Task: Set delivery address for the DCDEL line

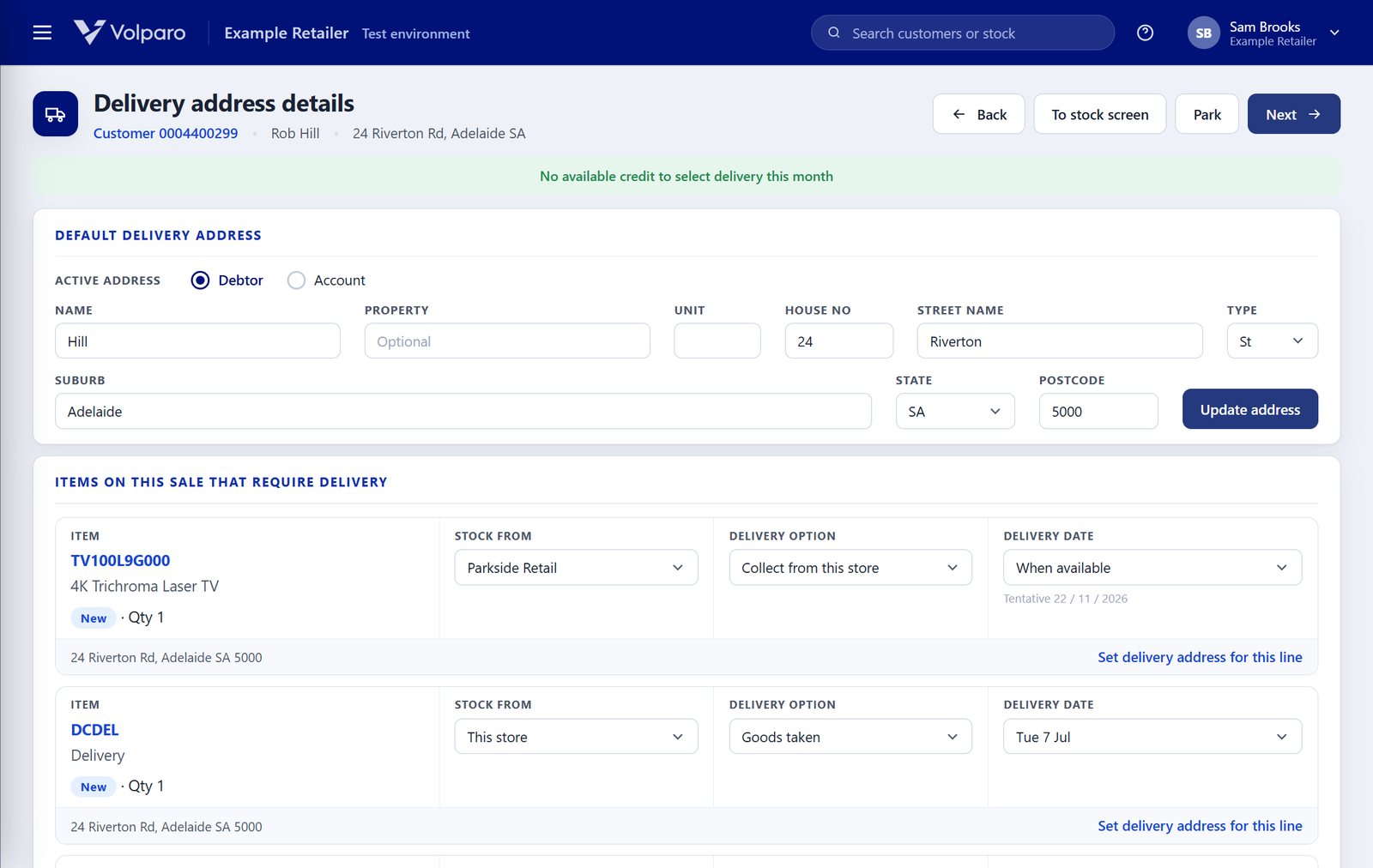Action: (x=1200, y=826)
